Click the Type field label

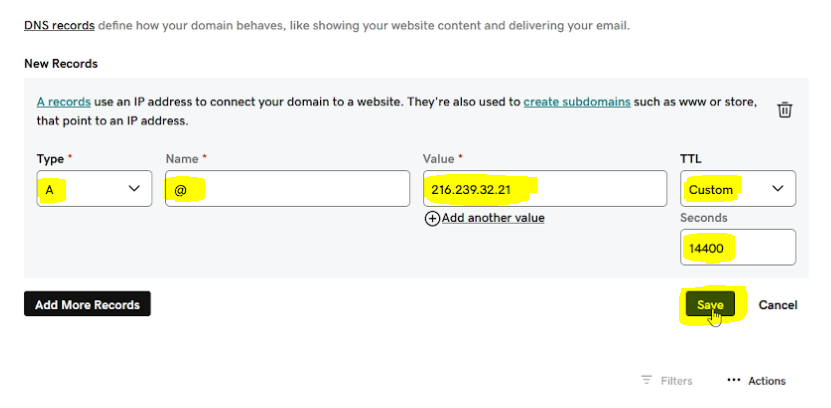(x=50, y=159)
